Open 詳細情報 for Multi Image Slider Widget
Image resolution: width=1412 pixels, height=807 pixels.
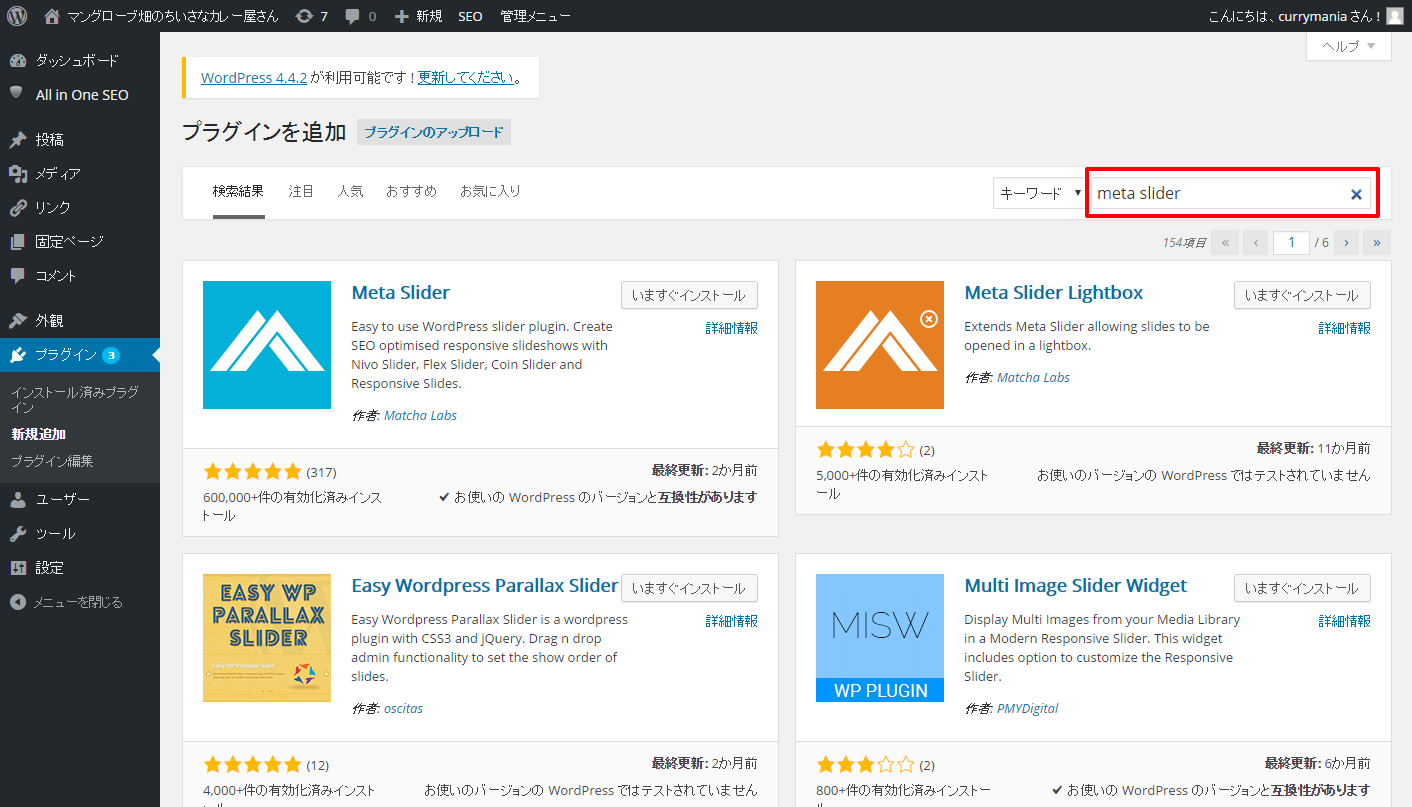point(1344,621)
